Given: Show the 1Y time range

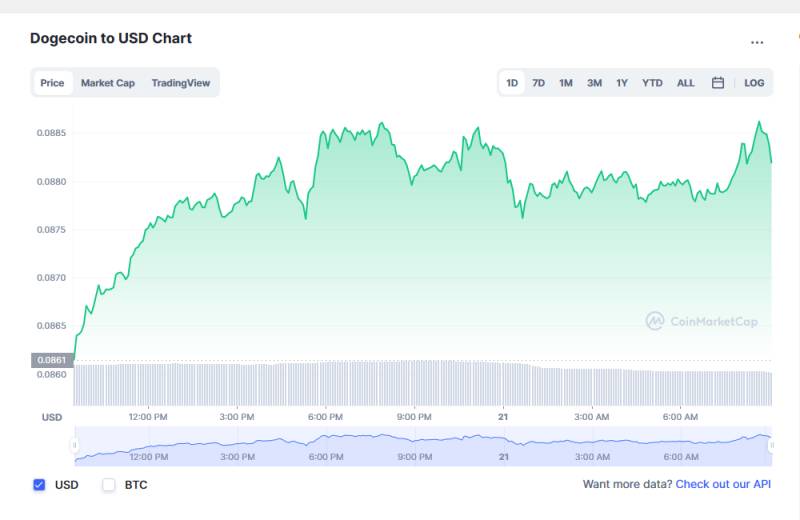Looking at the screenshot, I should coord(622,83).
